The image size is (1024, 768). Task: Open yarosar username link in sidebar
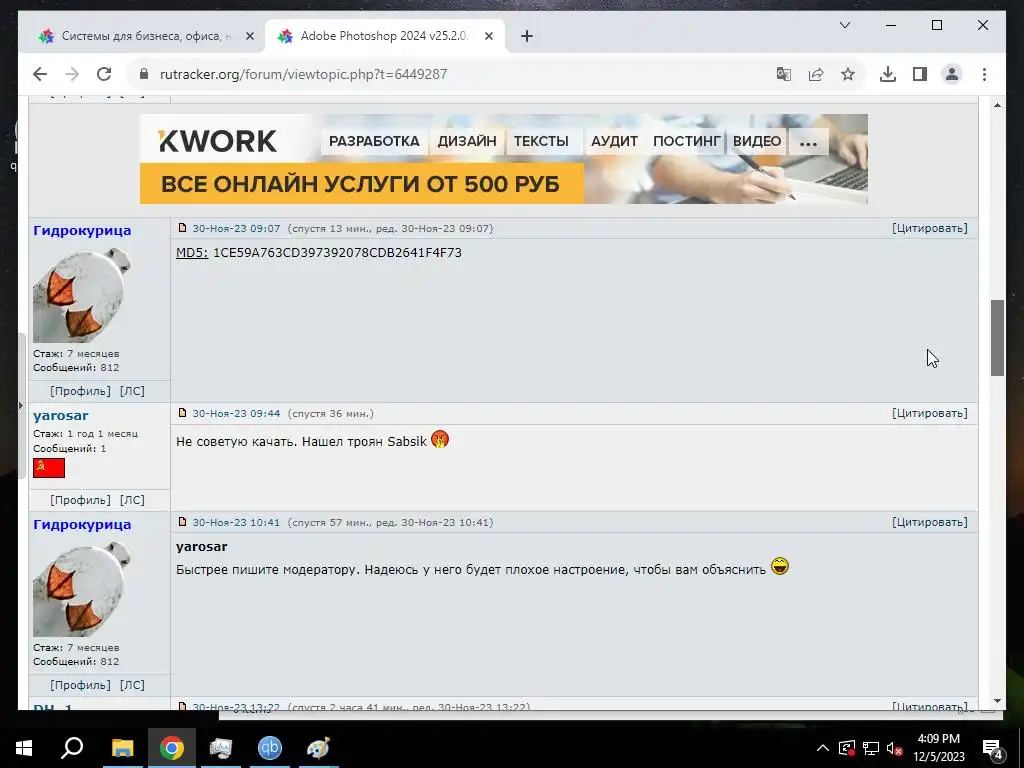(x=61, y=415)
